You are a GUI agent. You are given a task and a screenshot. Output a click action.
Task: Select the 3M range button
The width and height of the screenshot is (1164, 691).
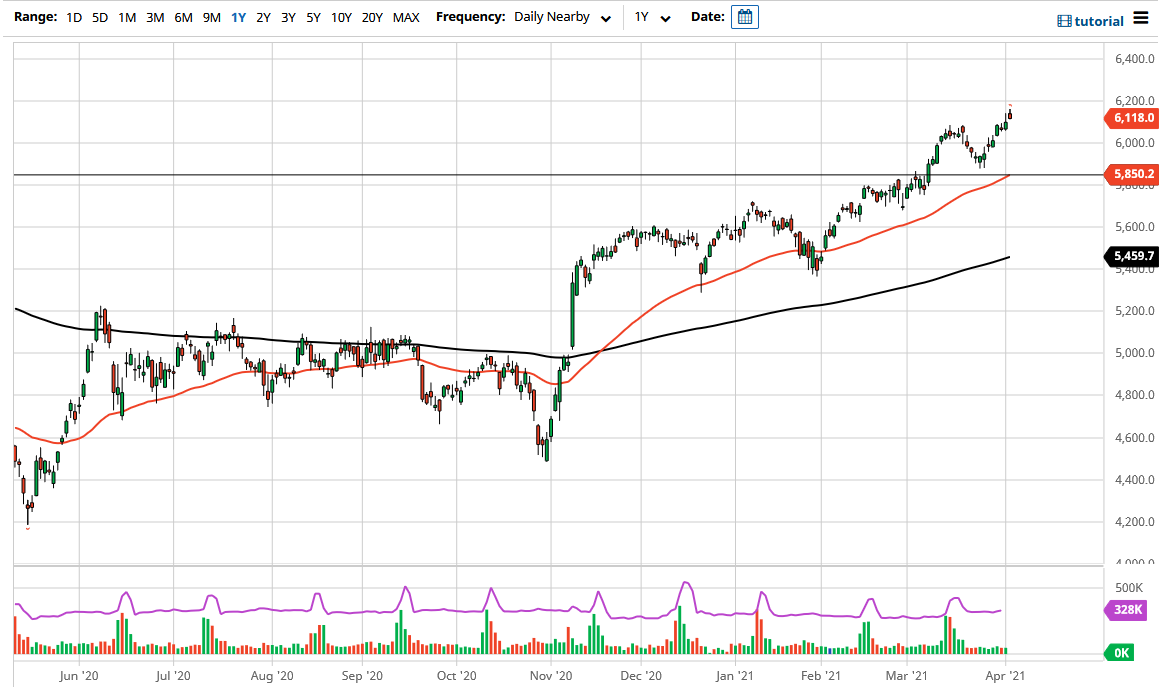pyautogui.click(x=155, y=17)
